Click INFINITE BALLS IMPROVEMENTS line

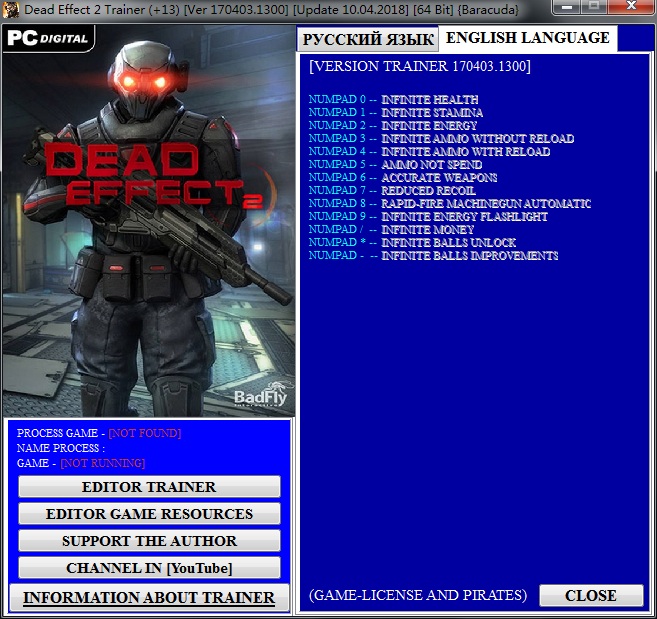click(433, 255)
